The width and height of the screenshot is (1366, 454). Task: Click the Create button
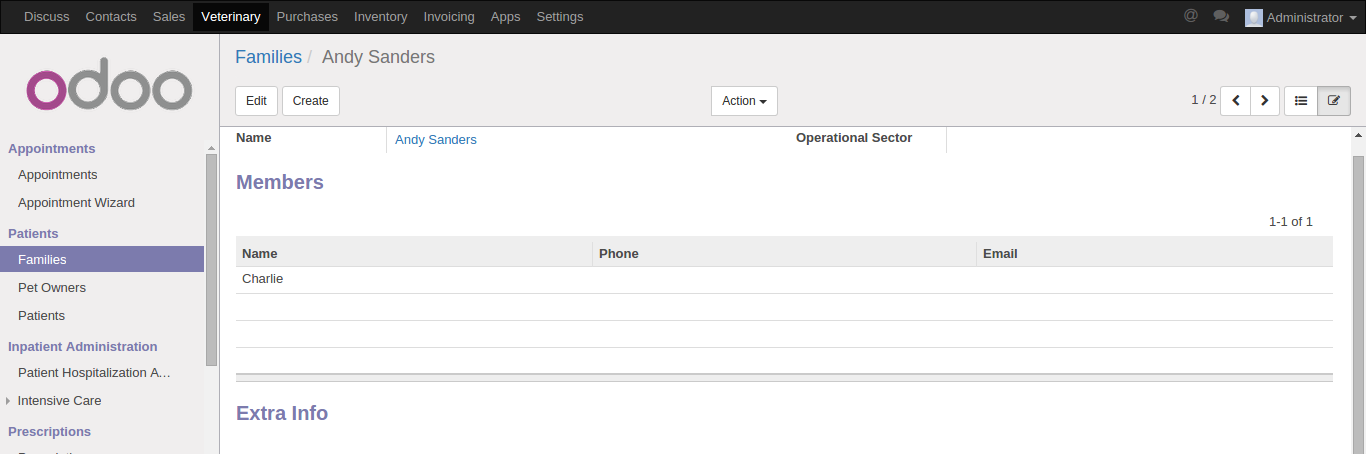(311, 101)
